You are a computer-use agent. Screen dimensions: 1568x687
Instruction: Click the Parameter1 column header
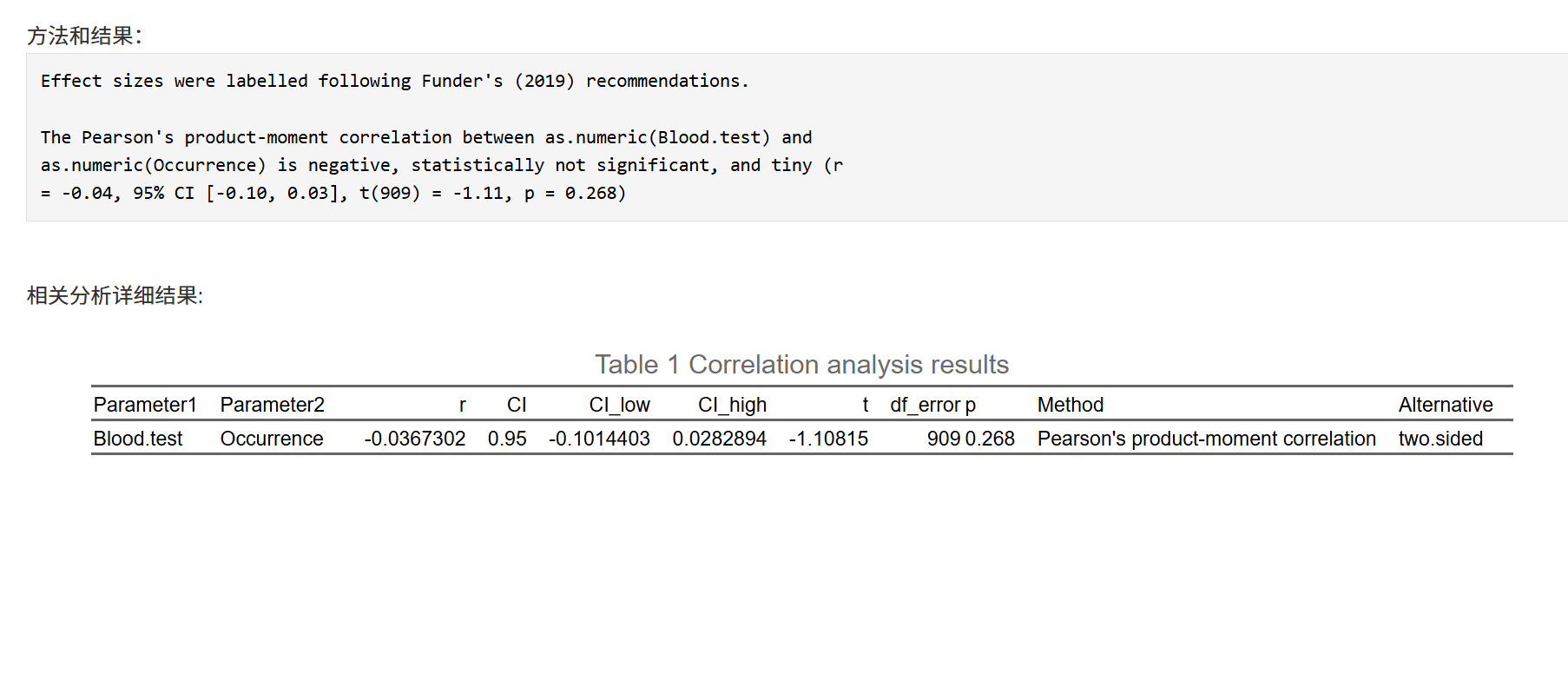coord(145,405)
